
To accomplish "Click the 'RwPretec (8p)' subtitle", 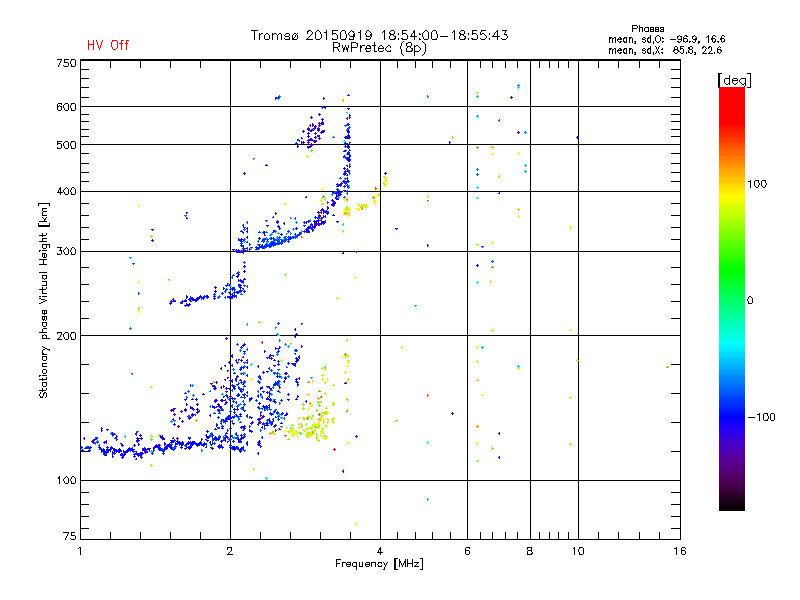I will tap(379, 48).
